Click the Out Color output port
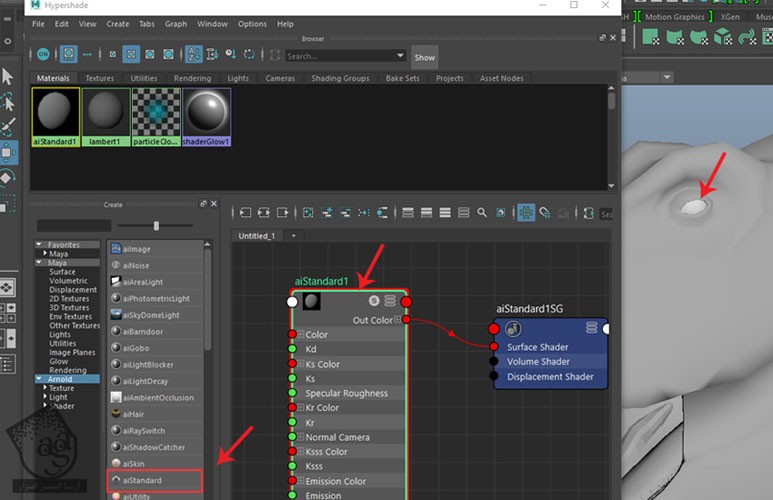The height and width of the screenshot is (500, 773). [x=406, y=319]
